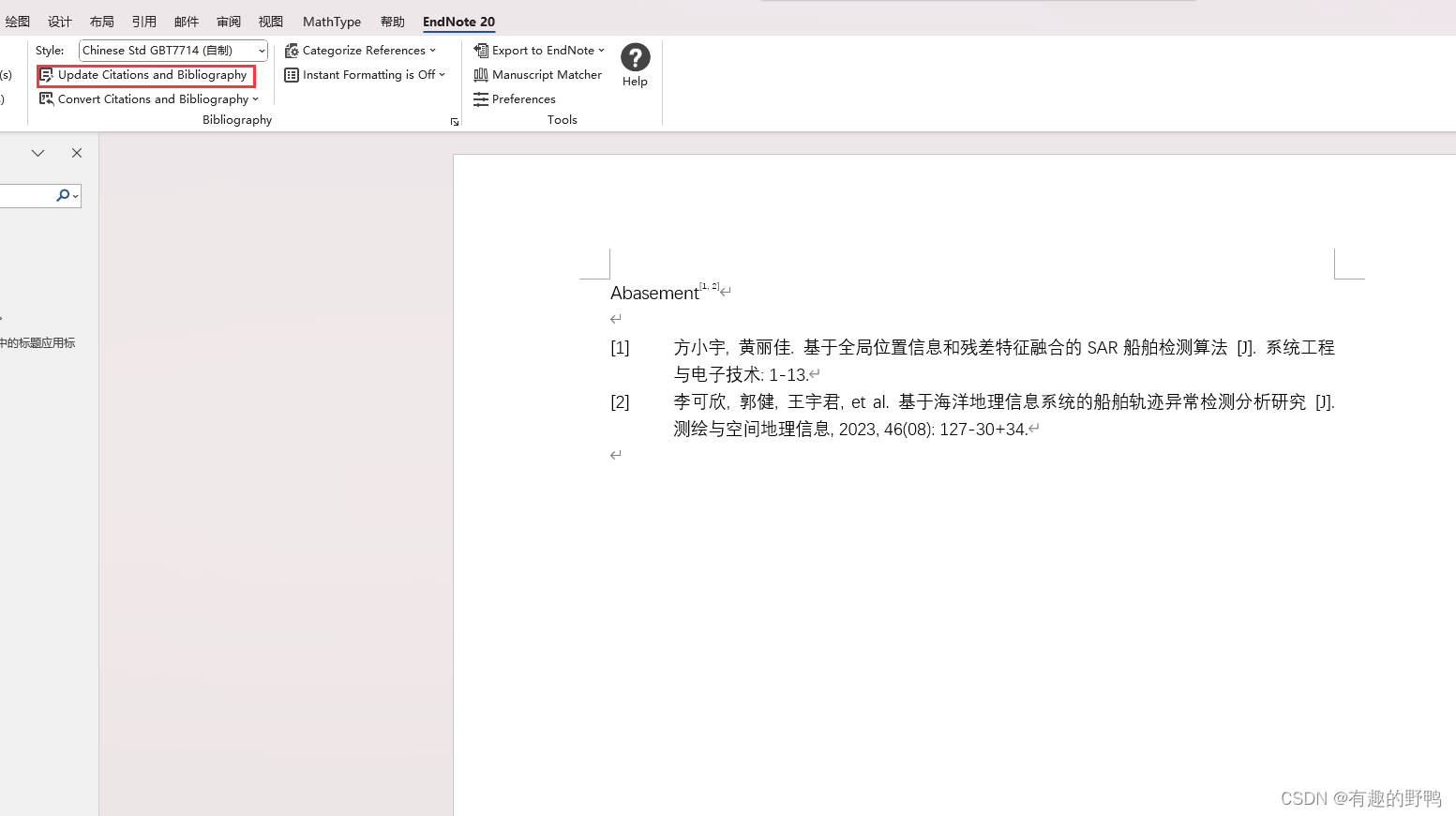The width and height of the screenshot is (1456, 816).
Task: Open the 引用 tab
Action: [x=144, y=22]
